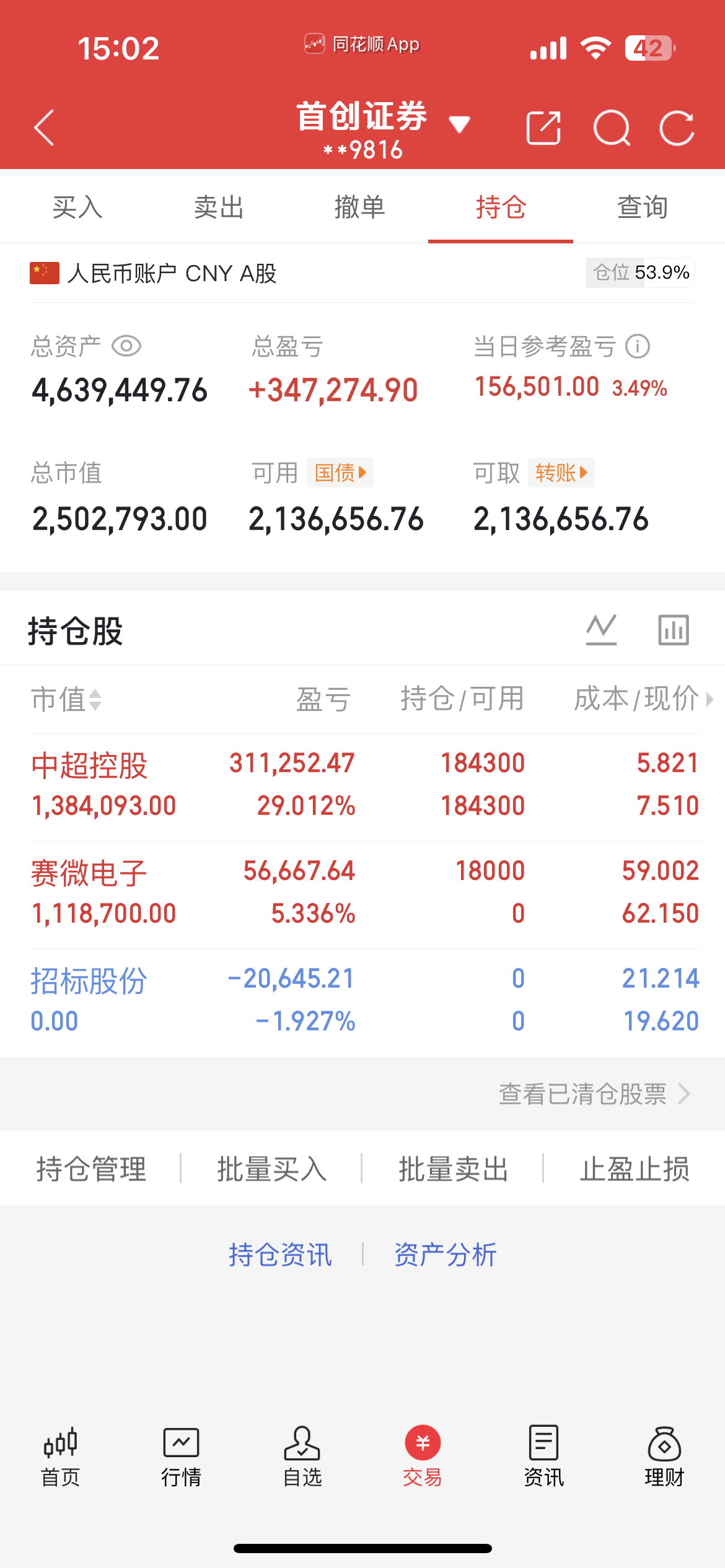Viewport: 725px width, 1568px height.
Task: Open 批量卖出
Action: [454, 1169]
